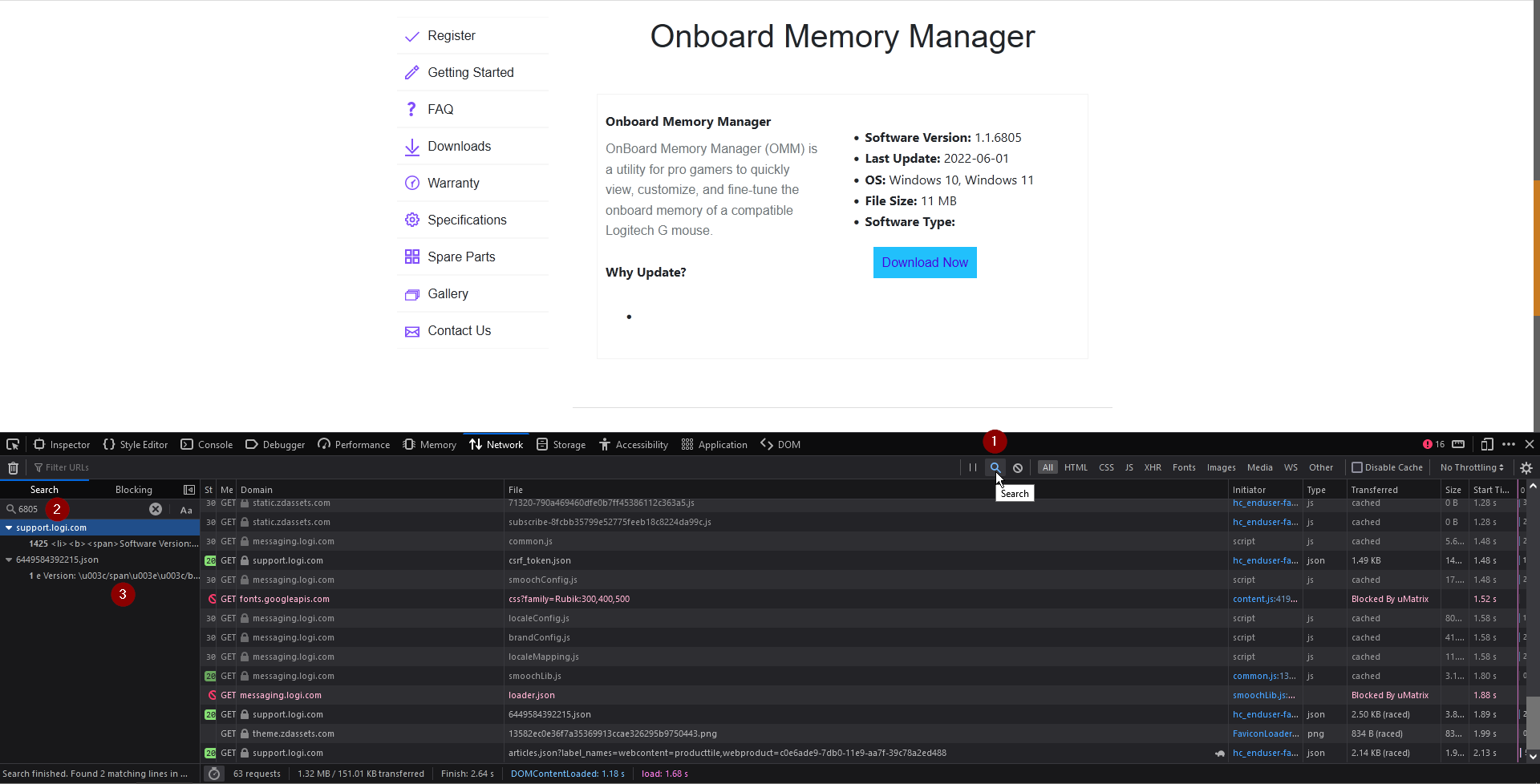Image resolution: width=1540 pixels, height=784 pixels.
Task: Click the Download Now button
Action: (925, 262)
